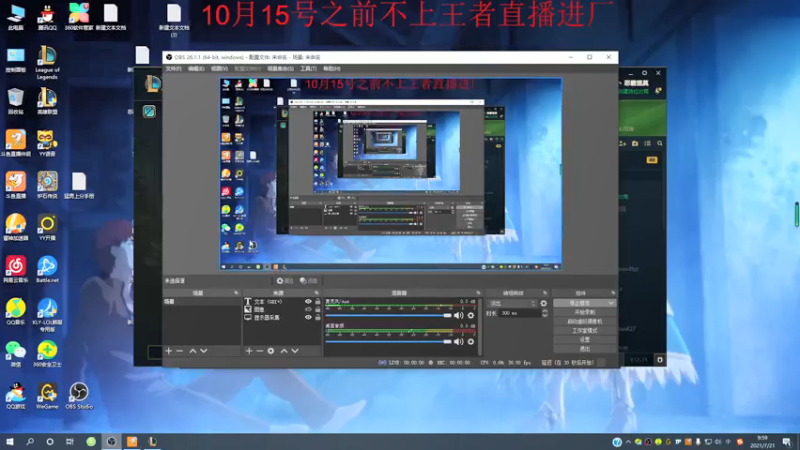Screen dimensions: 800x450
Task: Toggle the lock on the 文本 (GDI+) source
Action: 318,302
